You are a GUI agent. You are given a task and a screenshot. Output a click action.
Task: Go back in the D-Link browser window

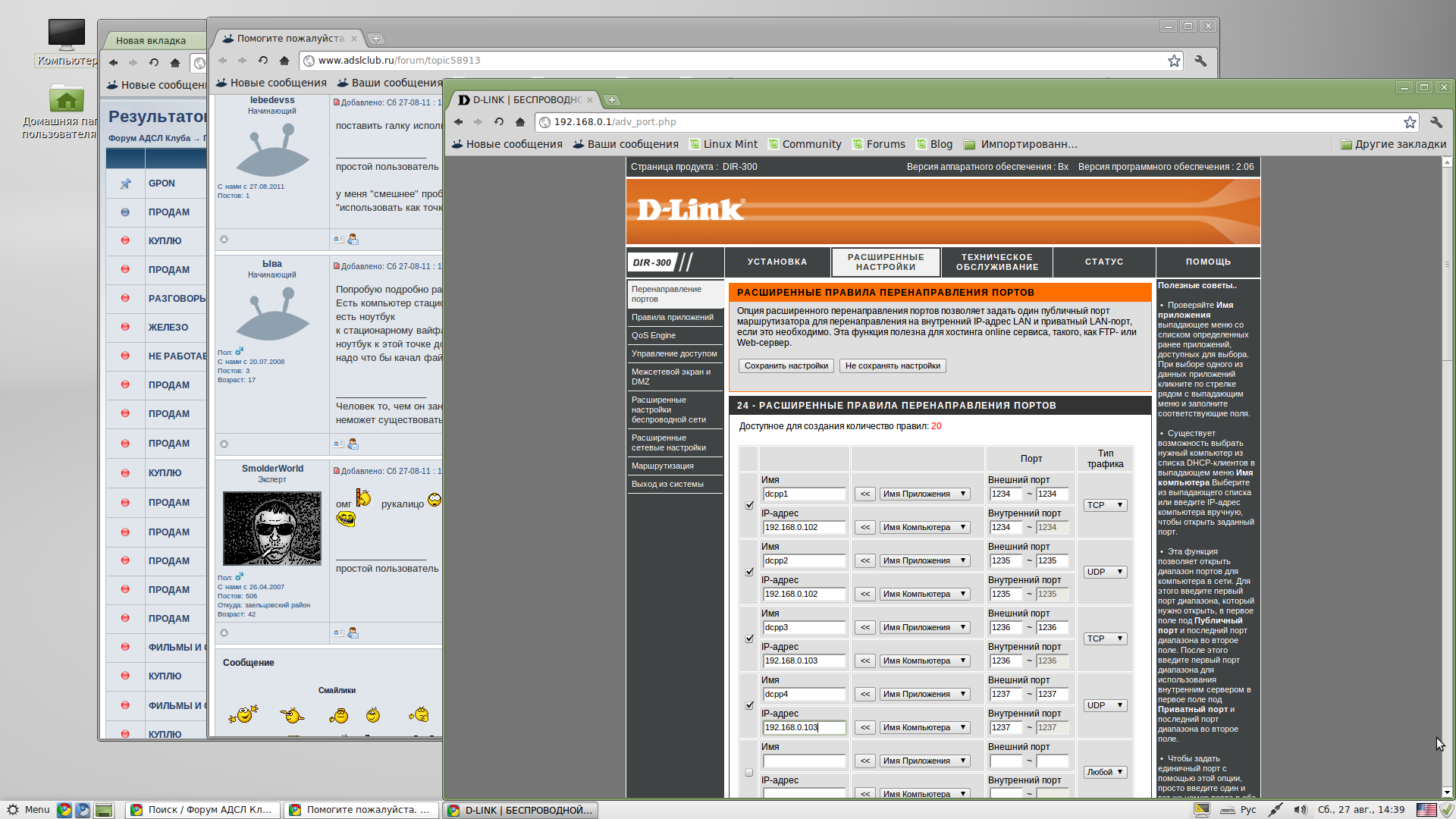pos(458,122)
